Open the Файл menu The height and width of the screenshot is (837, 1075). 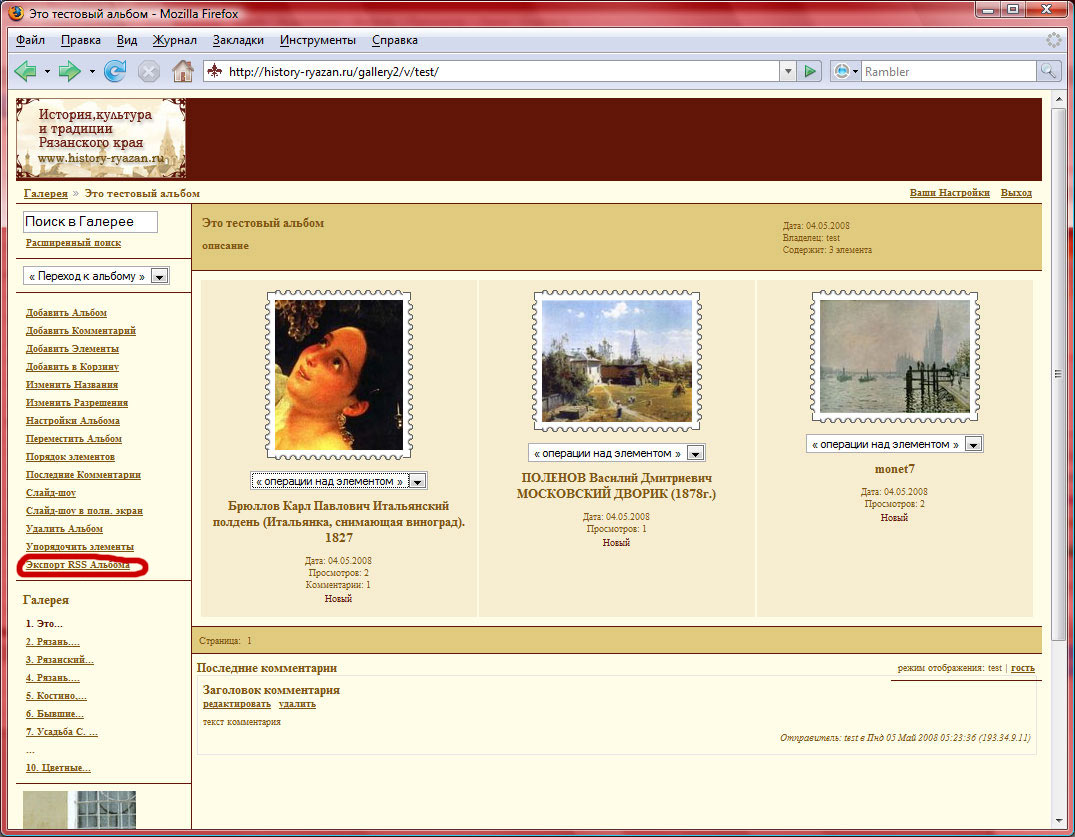(30, 40)
